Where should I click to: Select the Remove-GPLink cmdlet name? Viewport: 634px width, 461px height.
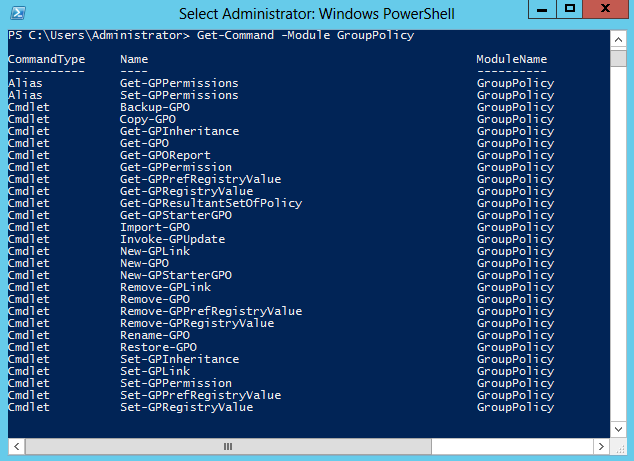165,287
